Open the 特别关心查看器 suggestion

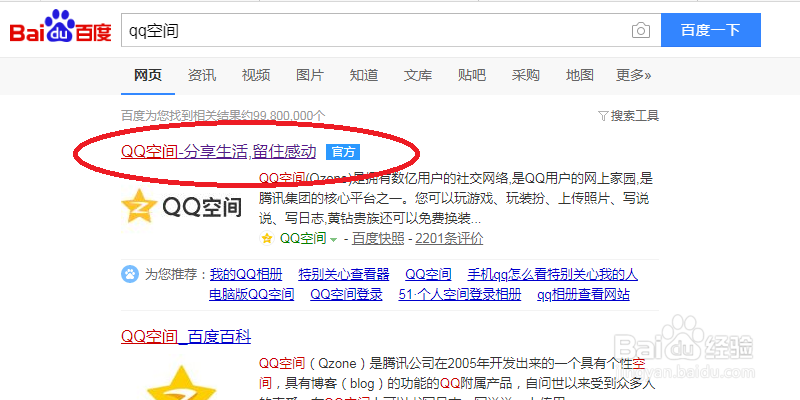(344, 274)
